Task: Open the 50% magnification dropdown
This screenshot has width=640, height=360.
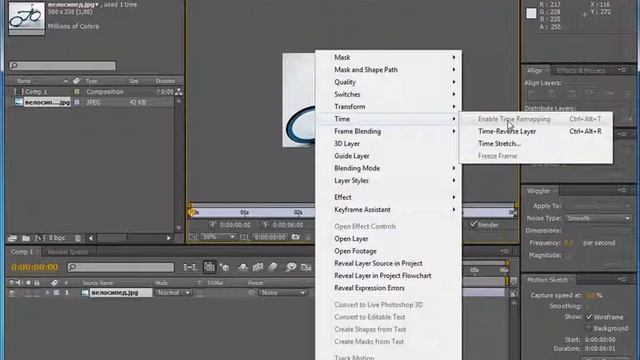Action: 218,237
